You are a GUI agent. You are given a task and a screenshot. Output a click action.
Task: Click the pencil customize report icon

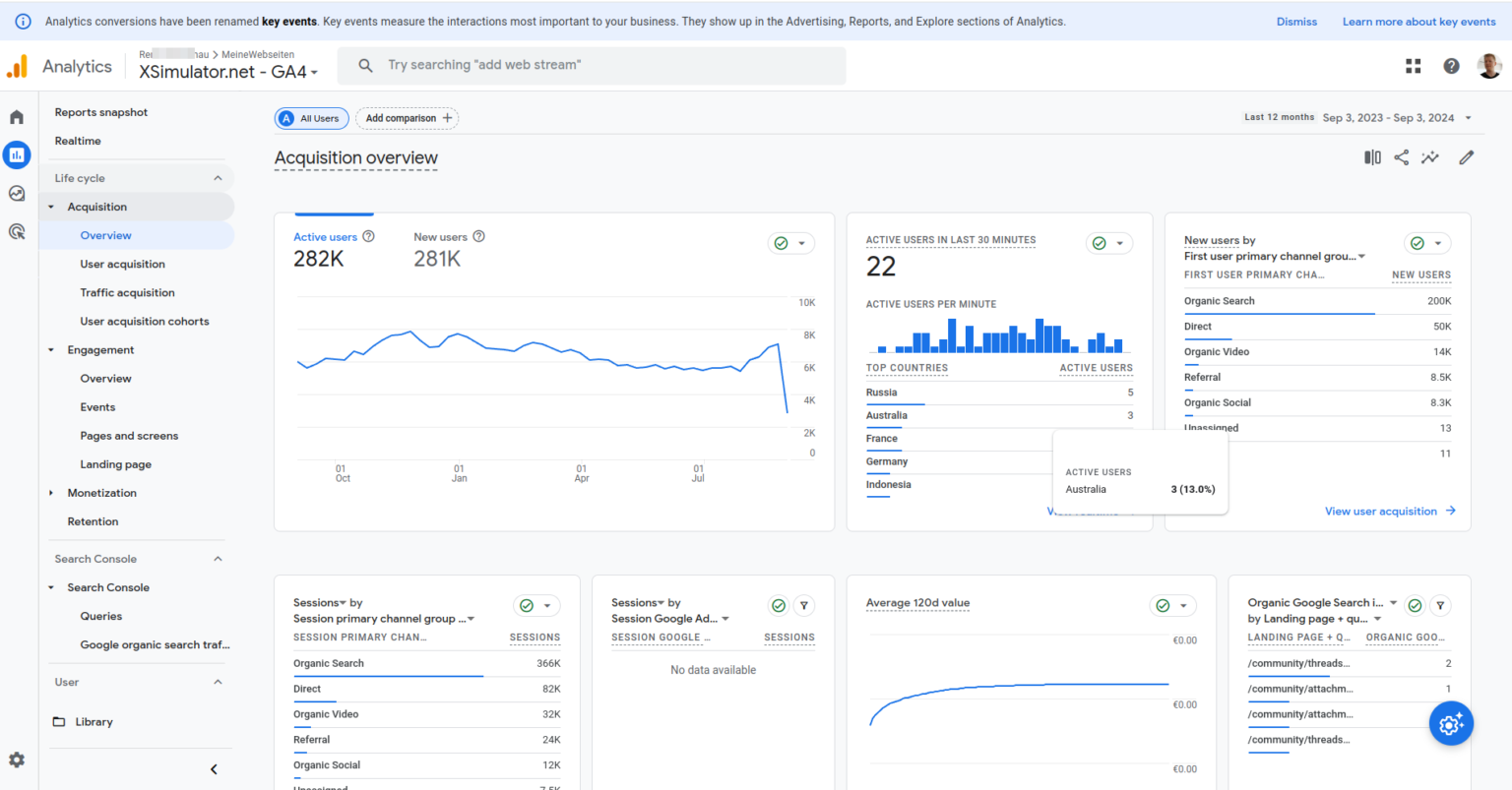pos(1466,157)
